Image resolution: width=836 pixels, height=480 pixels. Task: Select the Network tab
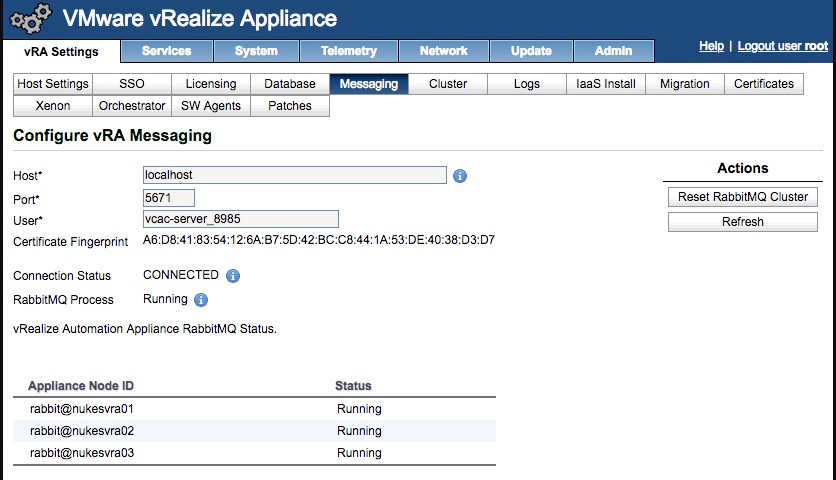(x=444, y=51)
